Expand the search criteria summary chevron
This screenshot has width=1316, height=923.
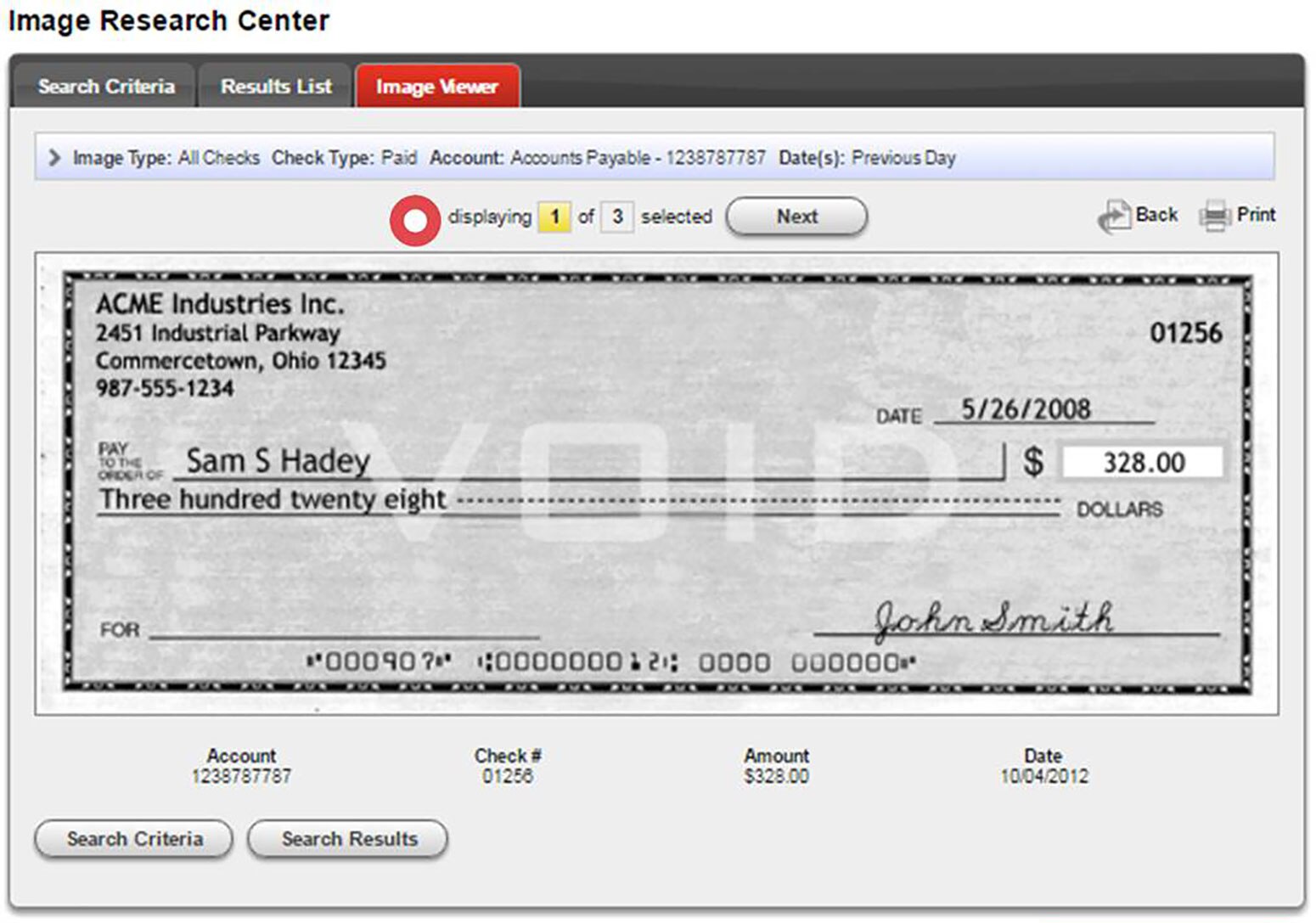tap(54, 157)
